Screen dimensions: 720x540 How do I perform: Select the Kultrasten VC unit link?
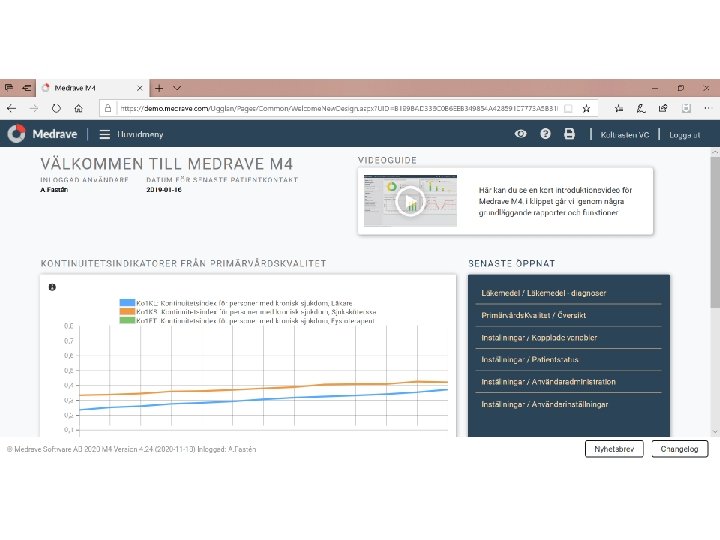(625, 135)
